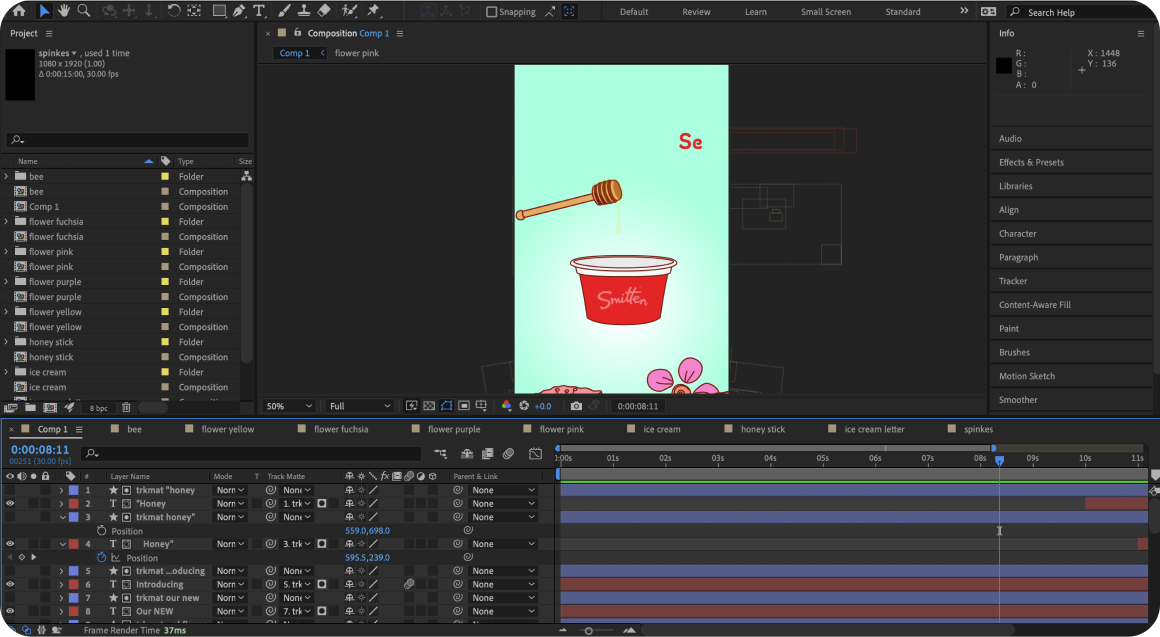Toggle Mask and Shape Path visibility
The height and width of the screenshot is (637, 1160).
point(446,406)
